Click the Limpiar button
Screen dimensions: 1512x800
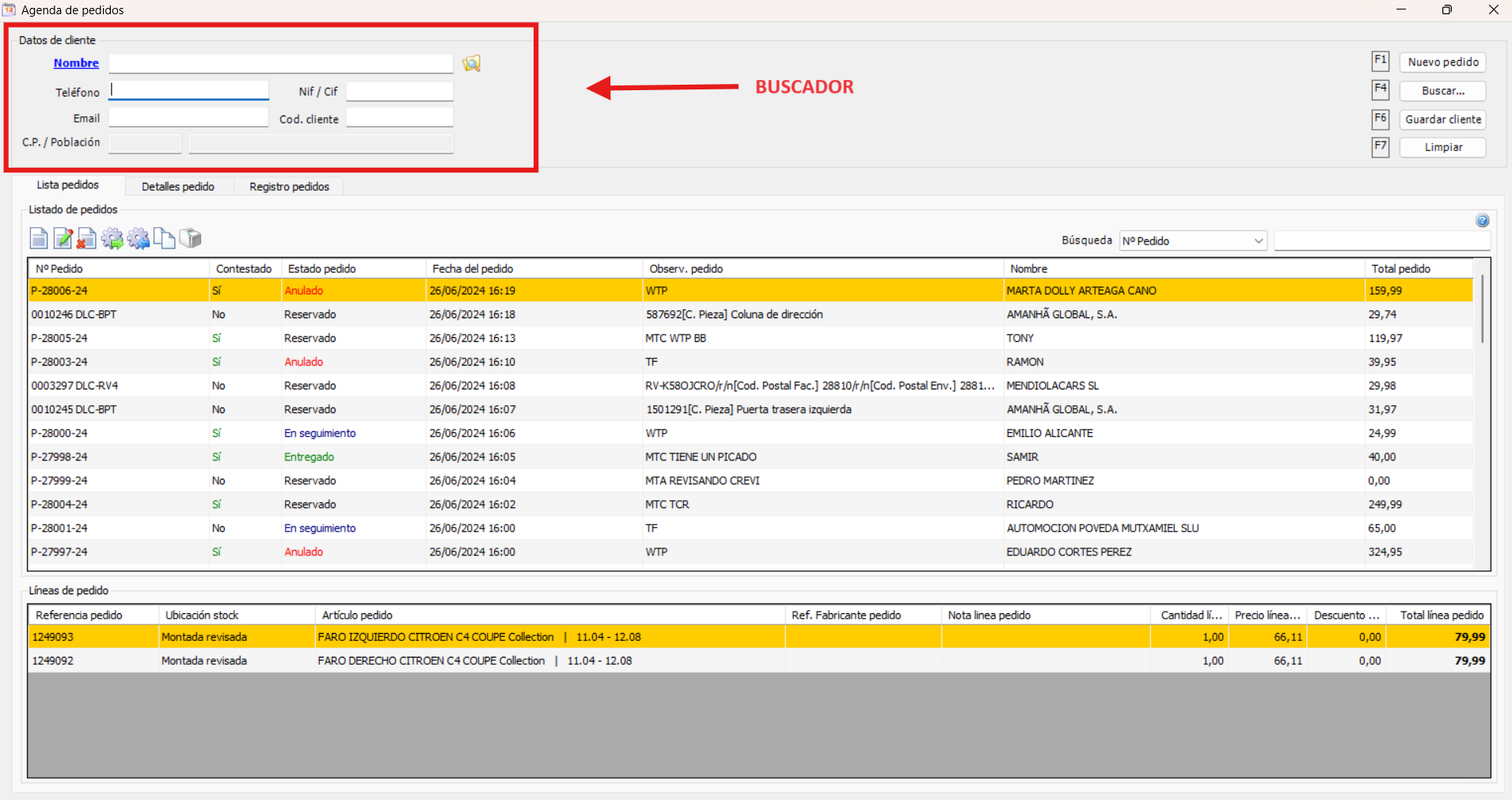tap(1442, 147)
